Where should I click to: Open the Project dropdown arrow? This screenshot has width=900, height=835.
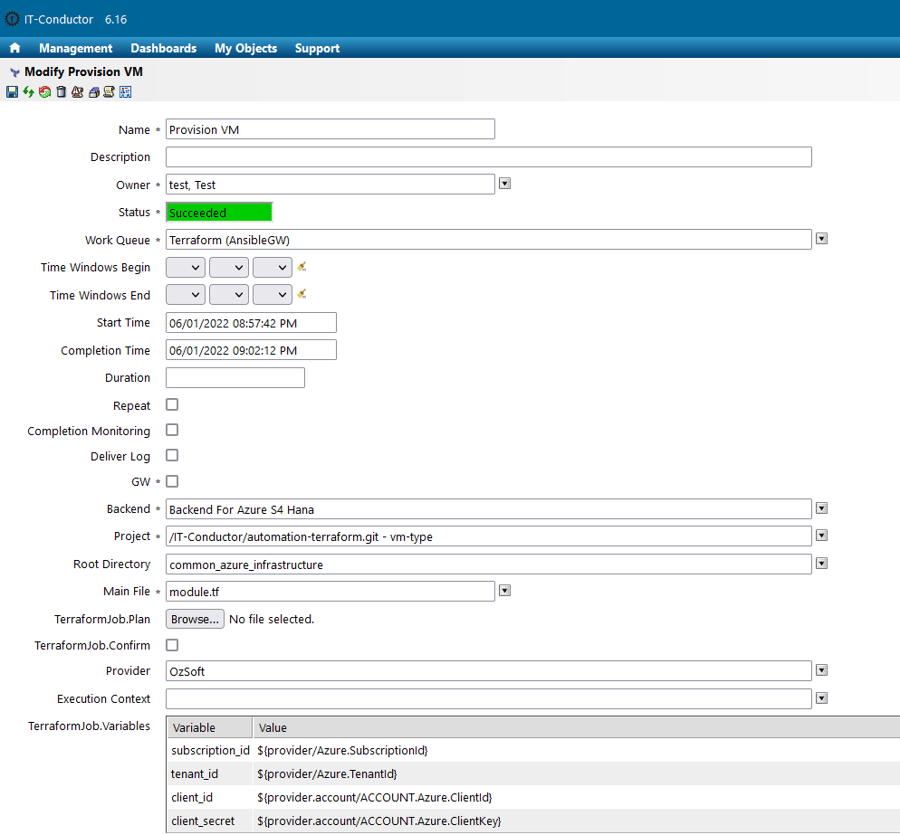822,535
